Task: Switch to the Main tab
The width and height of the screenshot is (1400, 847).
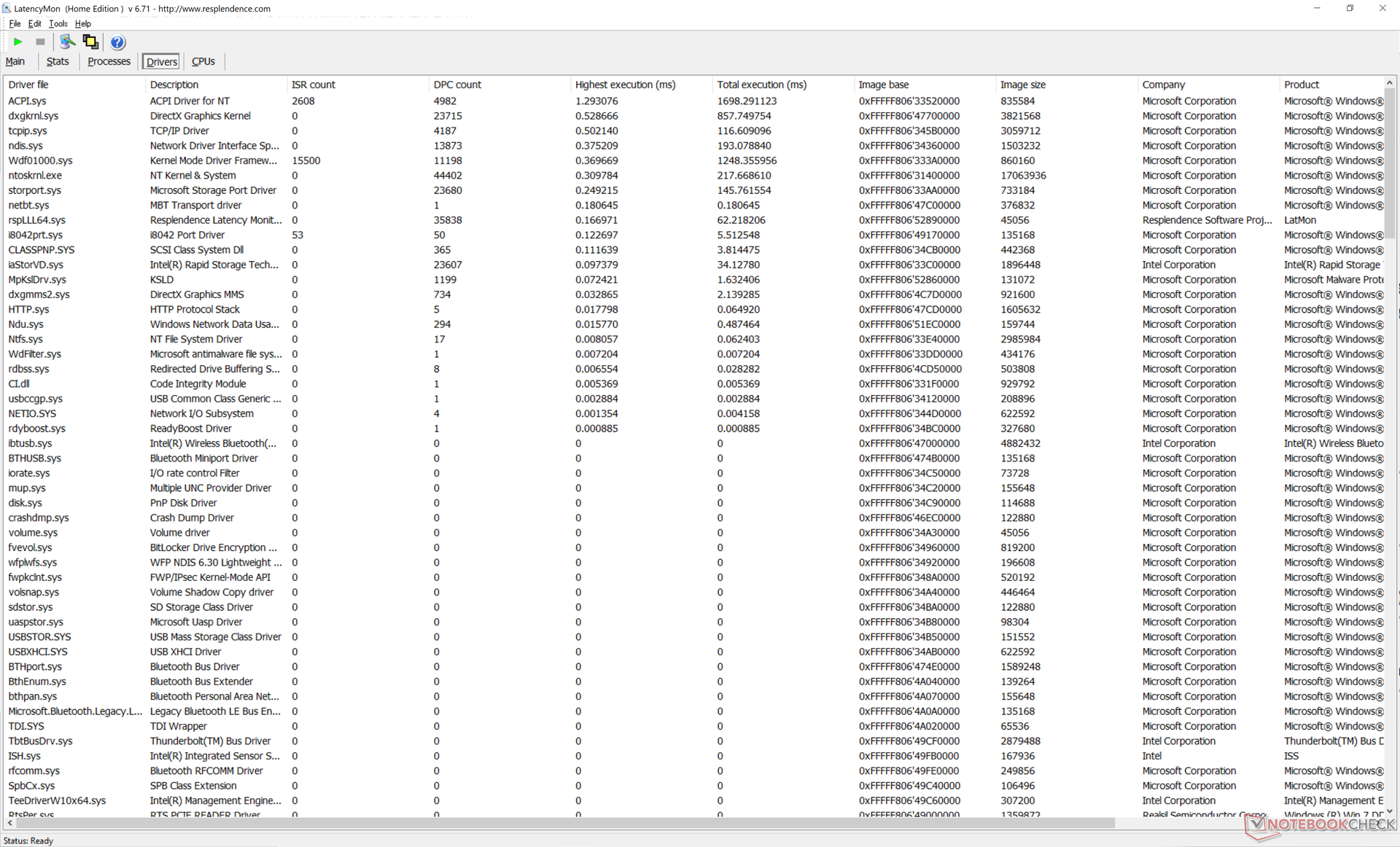Action: pyautogui.click(x=15, y=61)
